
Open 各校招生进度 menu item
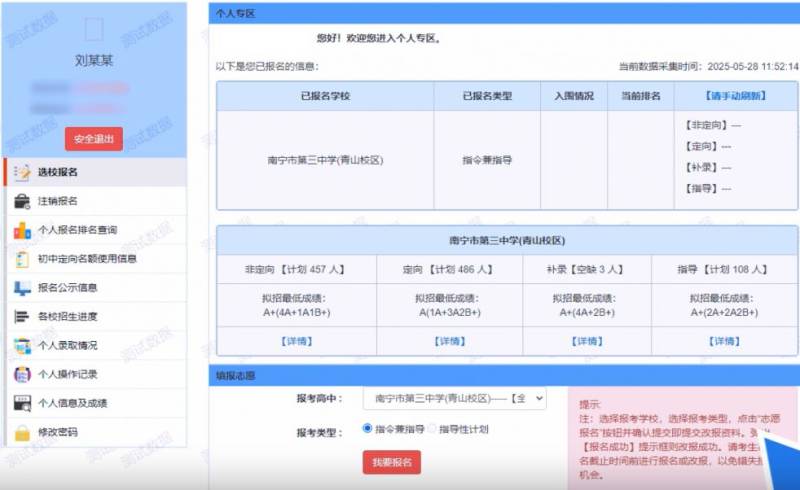(x=65, y=317)
